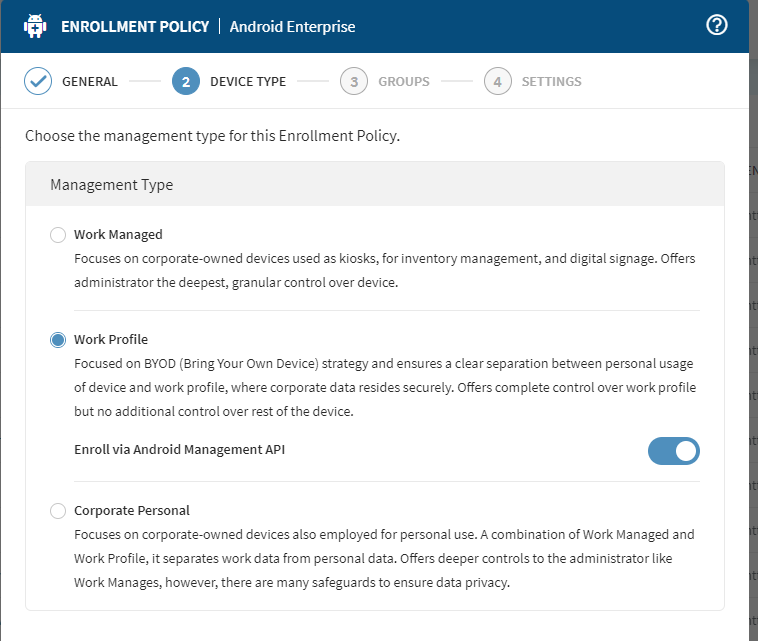Select the Work Managed radio button
The height and width of the screenshot is (641, 758).
58,235
